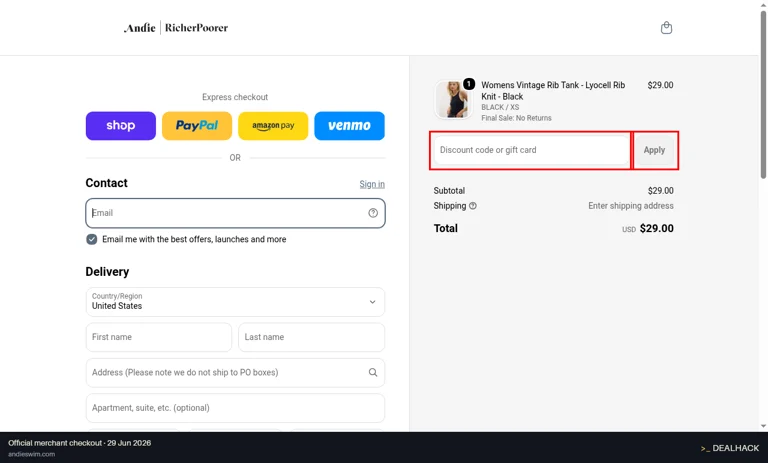Focus the Last name field
768x463 pixels.
tap(312, 337)
